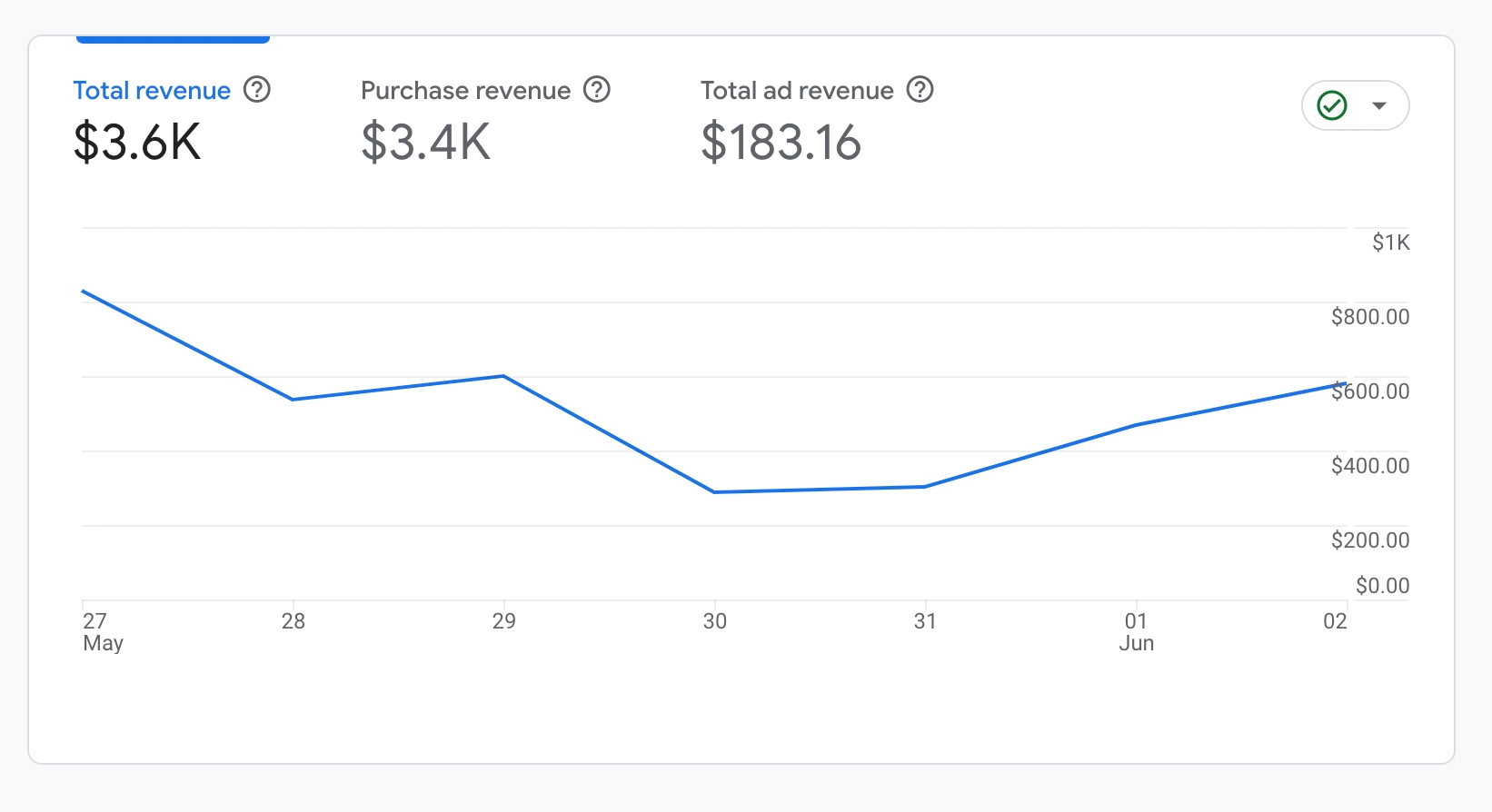Select the line data point above 31
Image resolution: width=1492 pixels, height=812 pixels.
tap(925, 487)
